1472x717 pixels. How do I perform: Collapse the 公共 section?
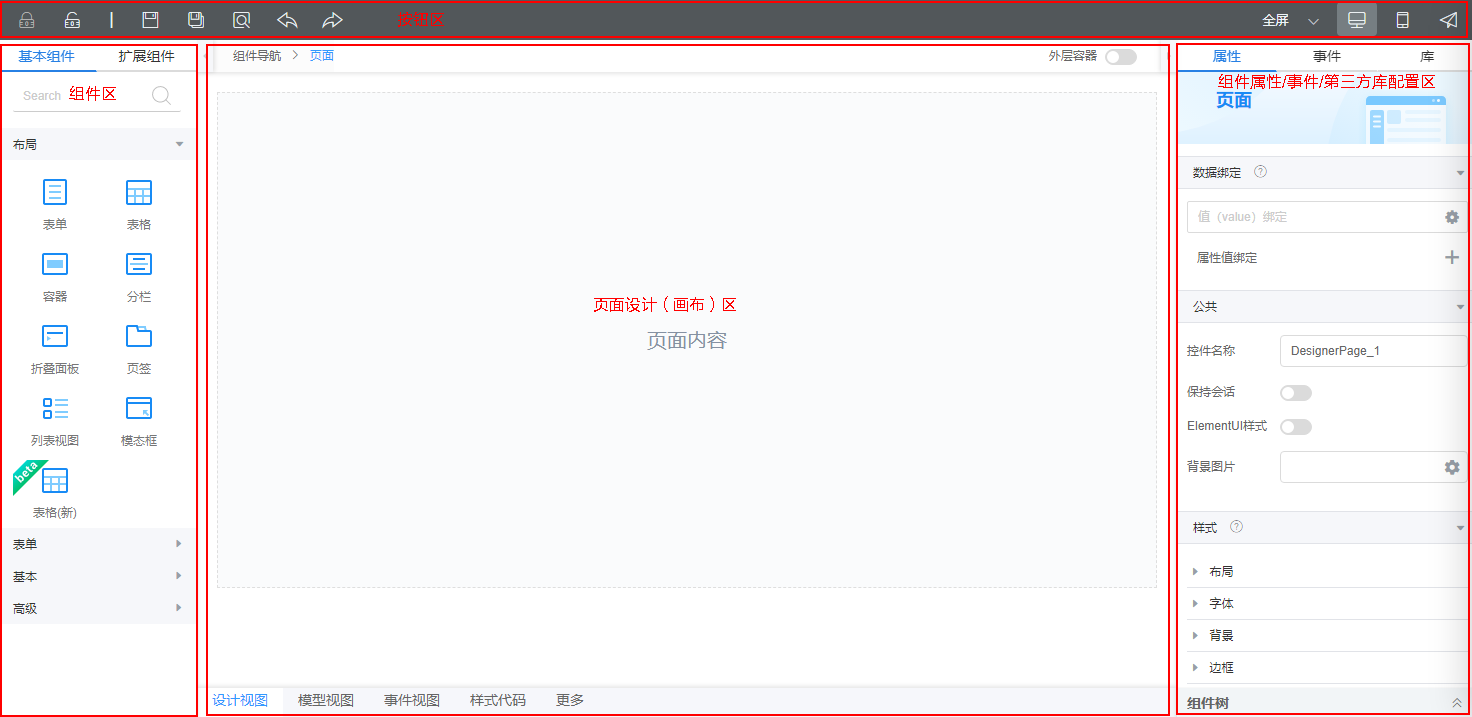click(x=1323, y=306)
